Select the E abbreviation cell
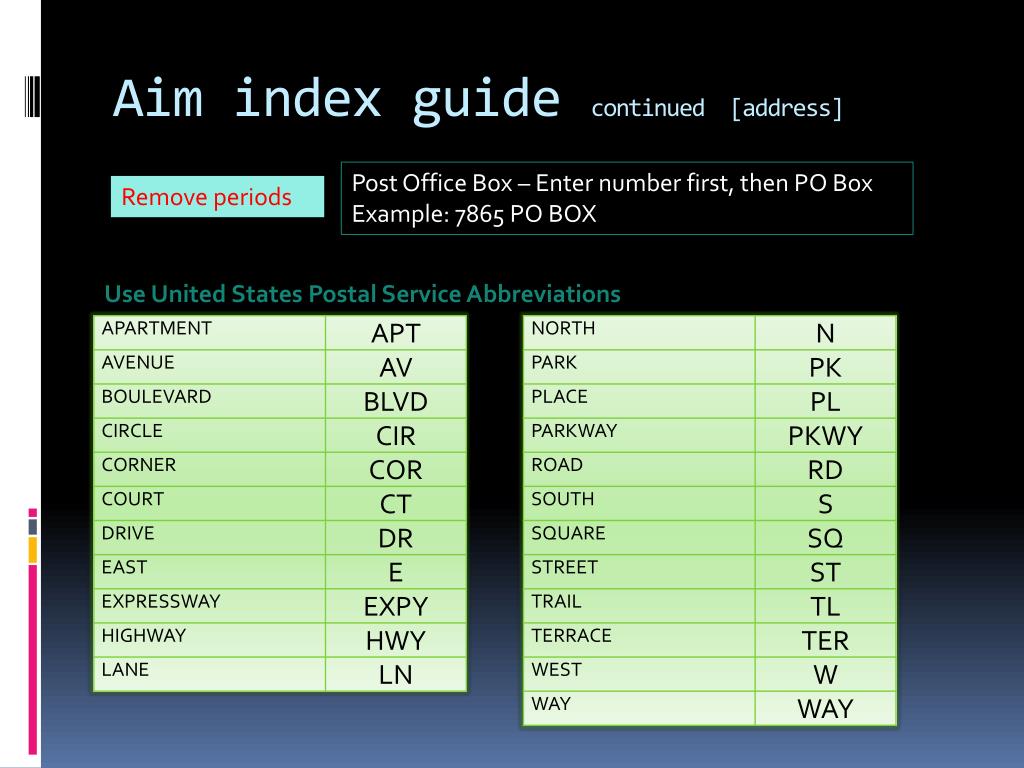 click(x=396, y=572)
